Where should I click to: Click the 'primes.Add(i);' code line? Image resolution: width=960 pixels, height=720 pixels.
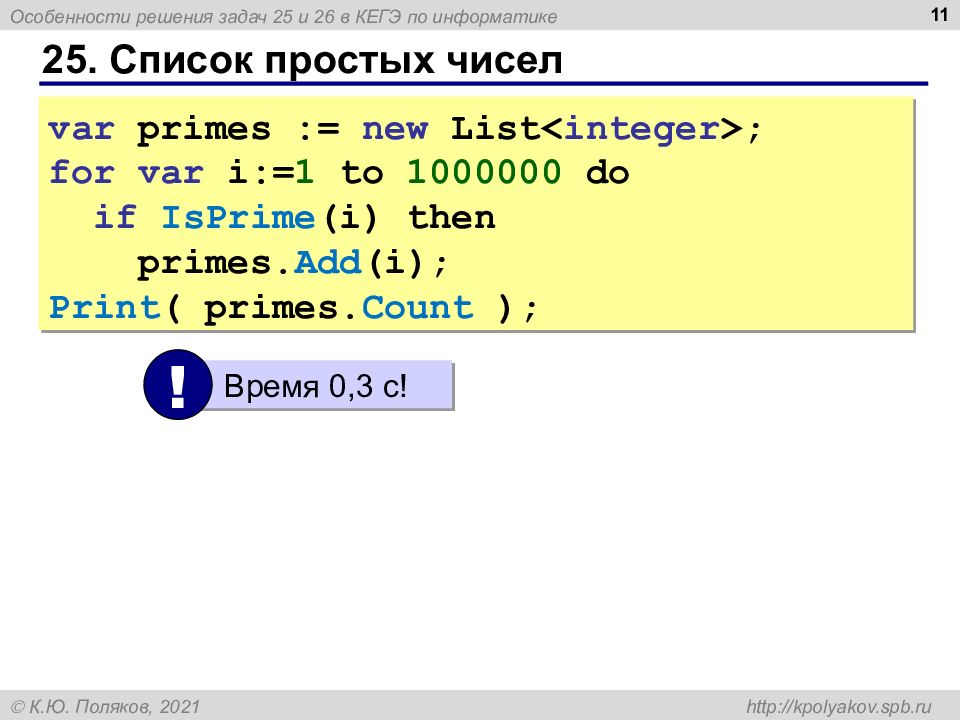pyautogui.click(x=292, y=263)
